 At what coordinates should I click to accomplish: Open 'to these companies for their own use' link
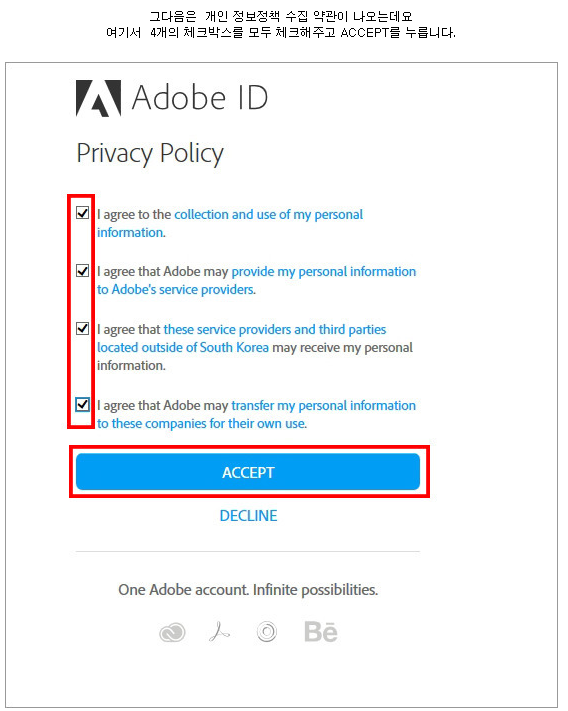(x=202, y=424)
